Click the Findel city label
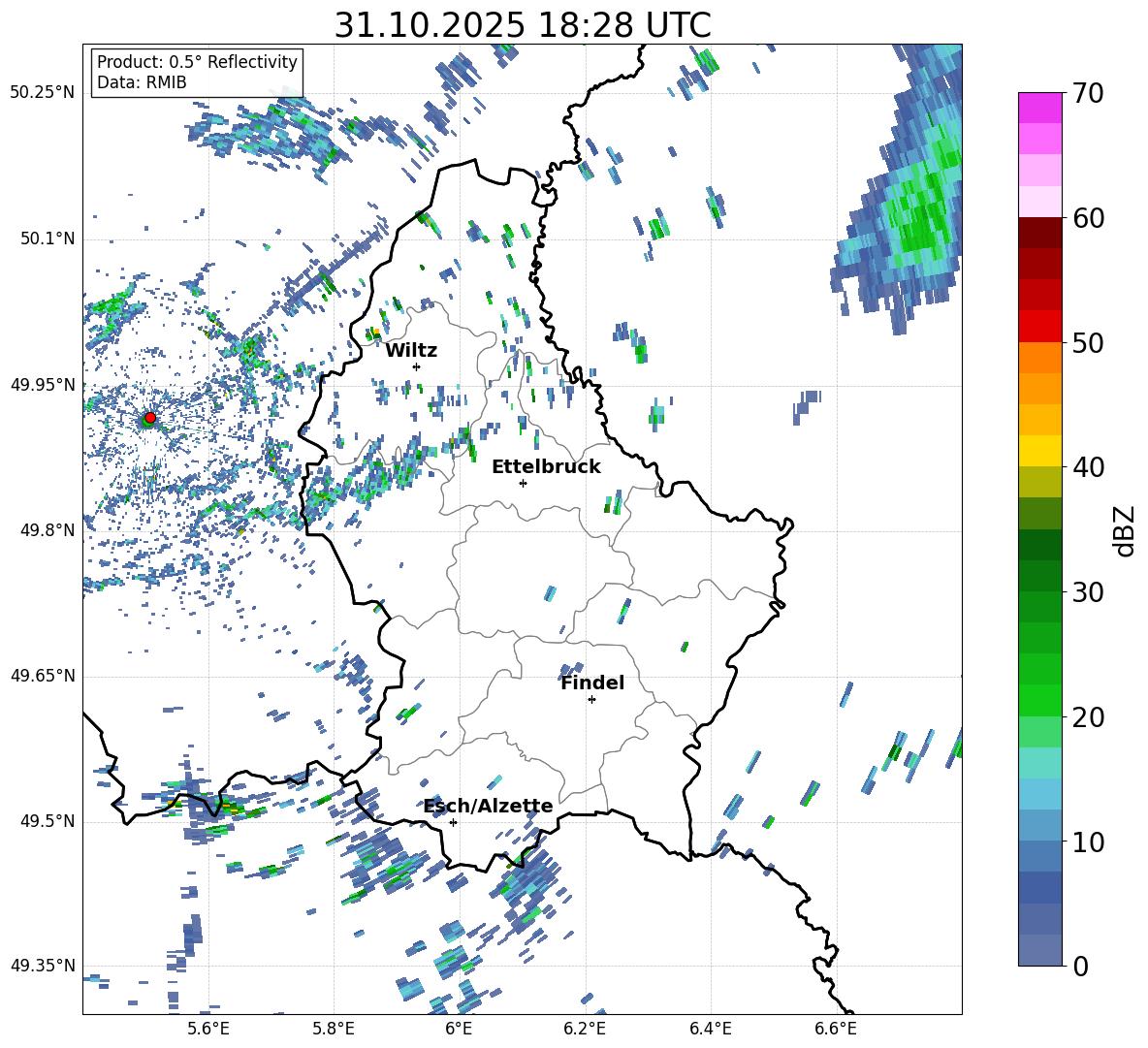 pos(592,683)
